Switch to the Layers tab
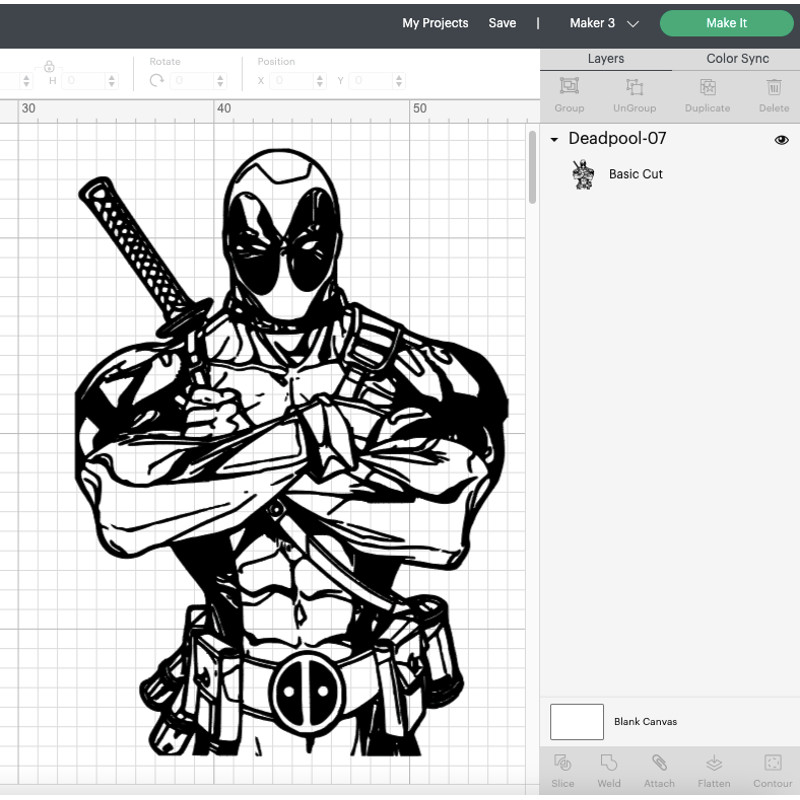 pos(605,59)
